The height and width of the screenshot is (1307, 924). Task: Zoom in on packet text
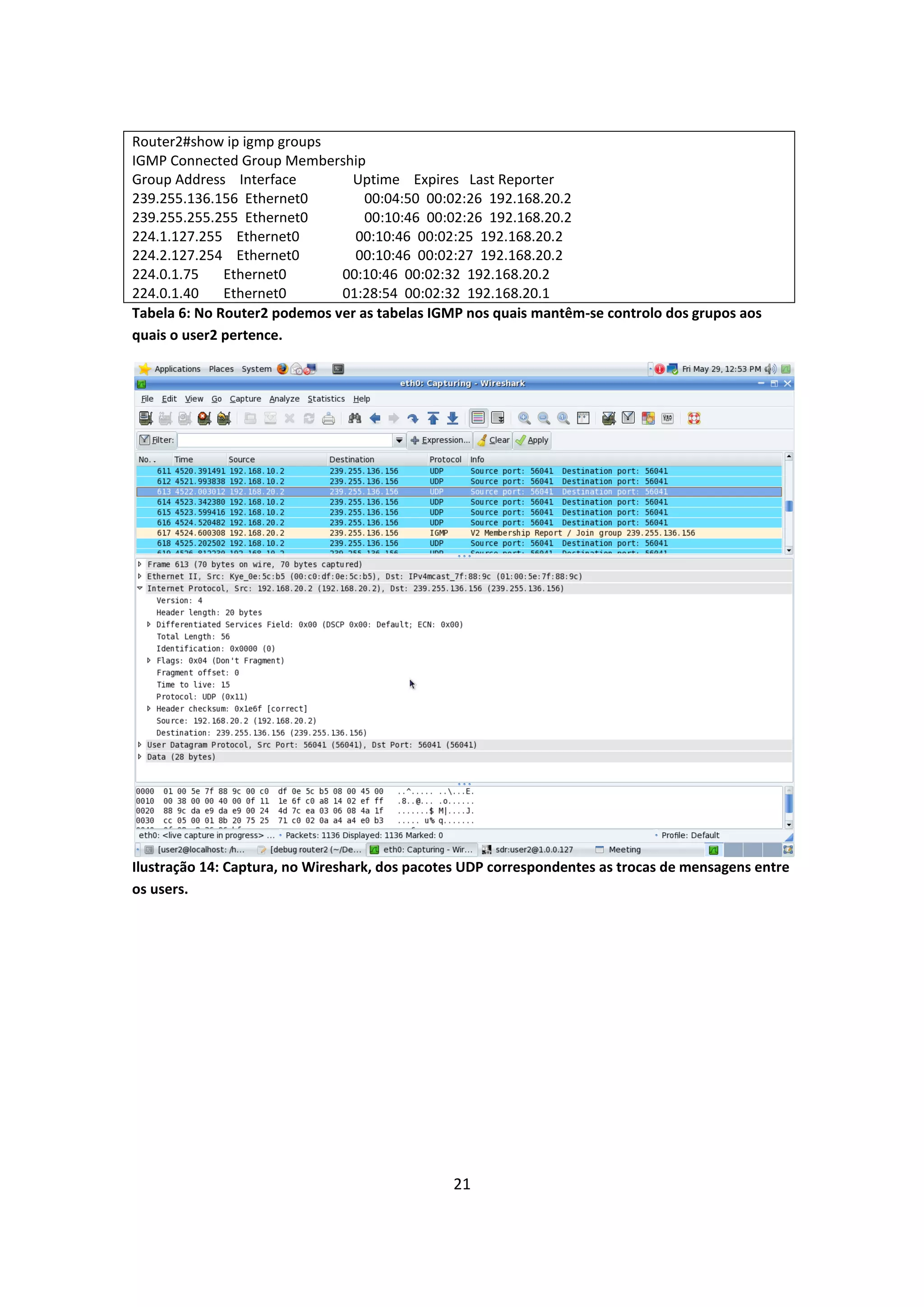pos(524,418)
